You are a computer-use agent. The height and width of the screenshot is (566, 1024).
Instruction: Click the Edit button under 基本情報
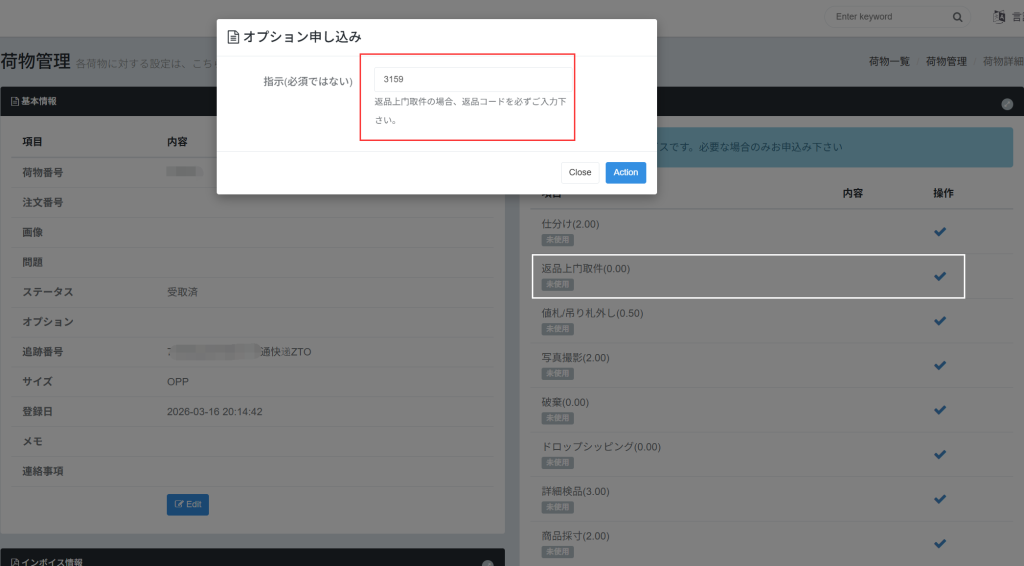click(x=188, y=504)
